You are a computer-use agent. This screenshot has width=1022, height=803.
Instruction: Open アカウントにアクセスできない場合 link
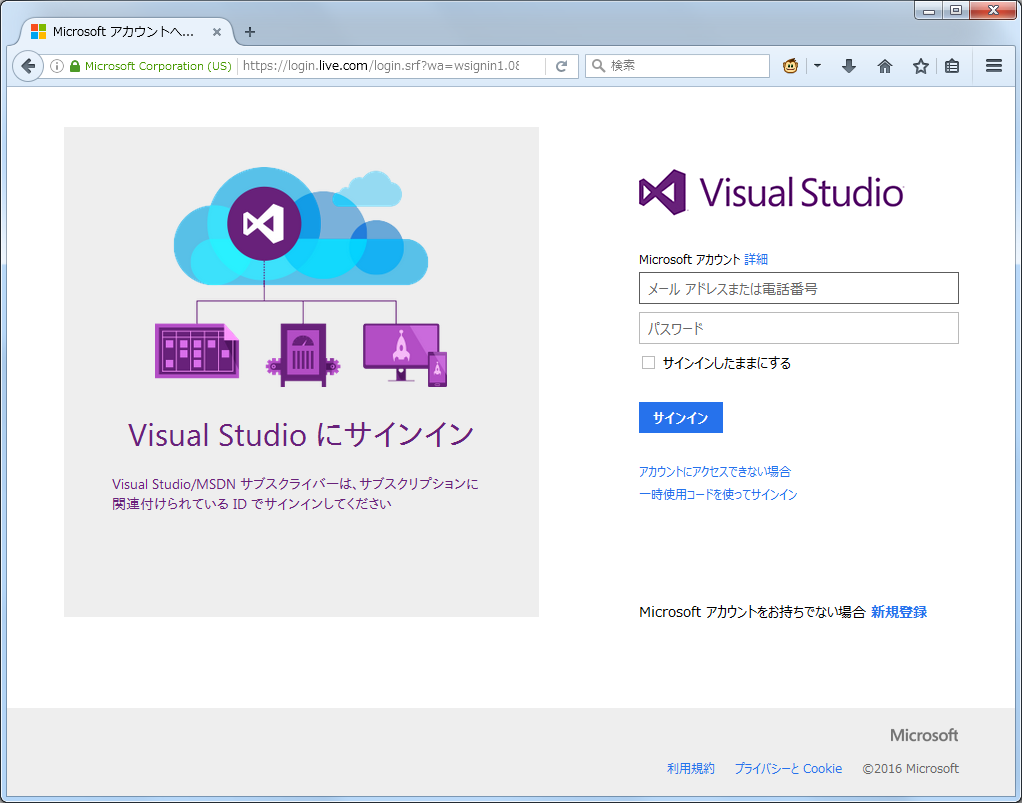[x=714, y=471]
